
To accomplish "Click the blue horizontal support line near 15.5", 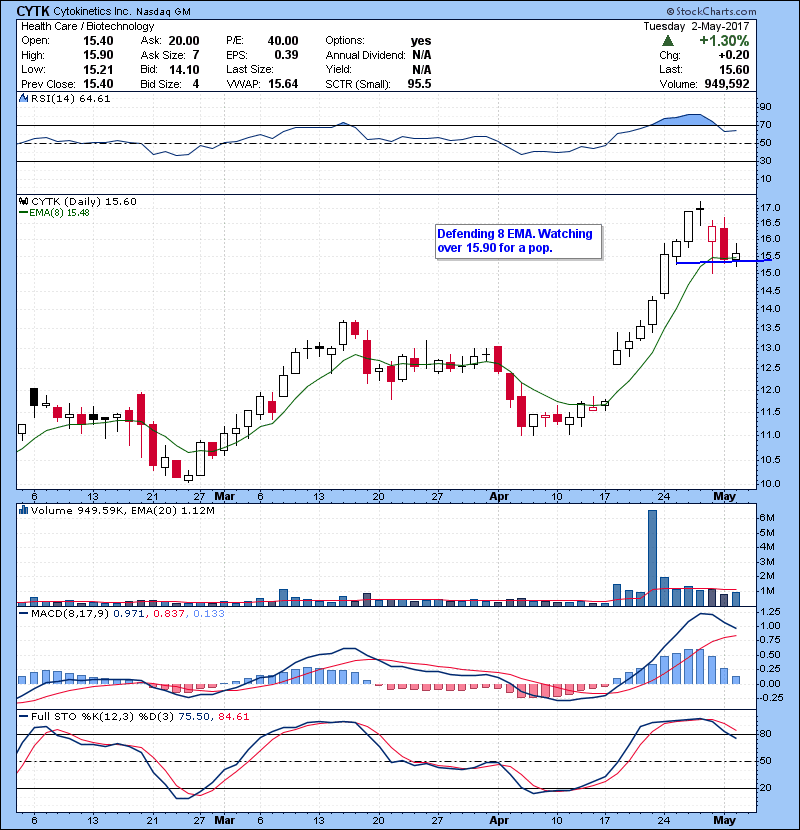I will point(724,261).
